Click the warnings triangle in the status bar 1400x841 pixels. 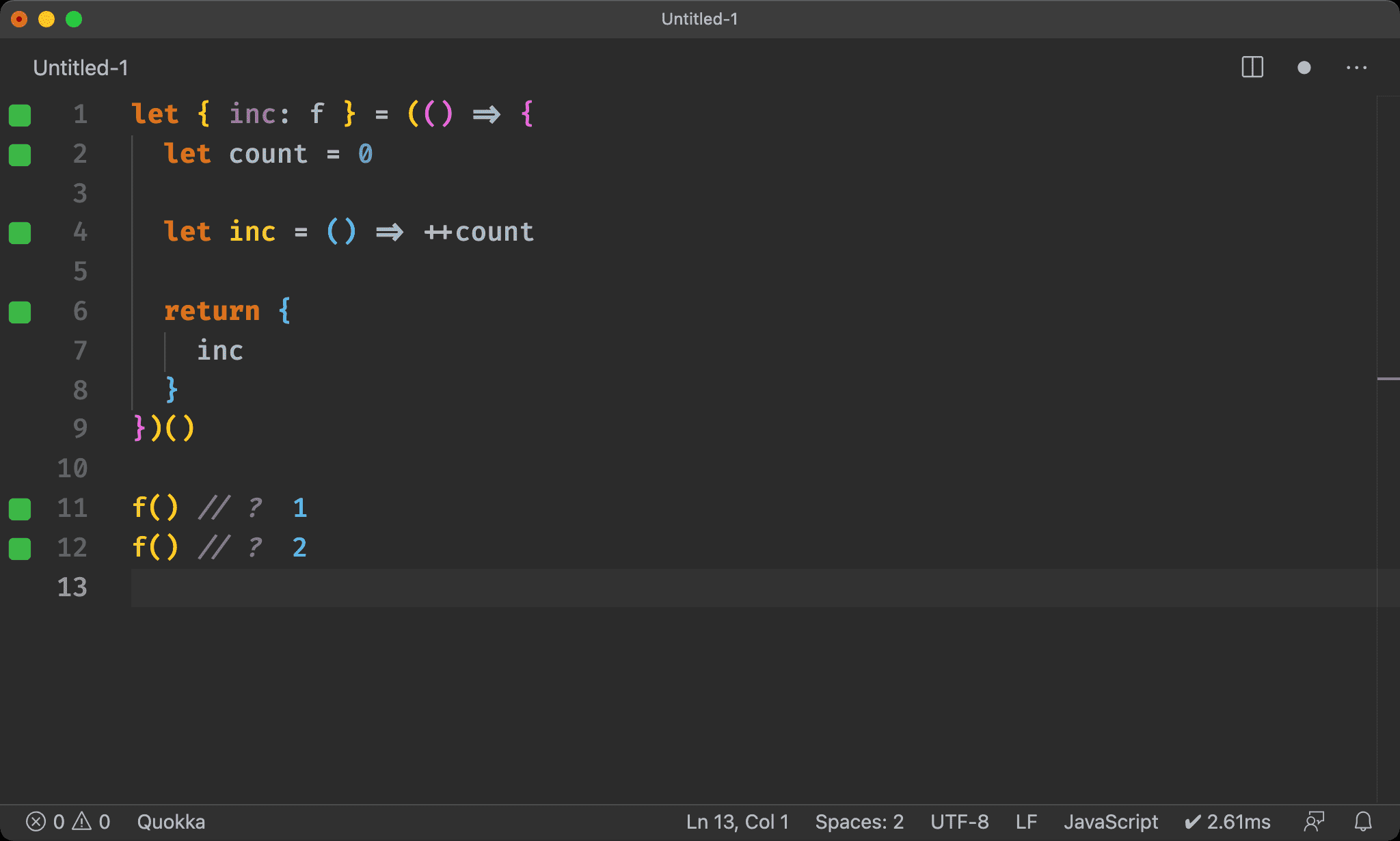coord(82,821)
